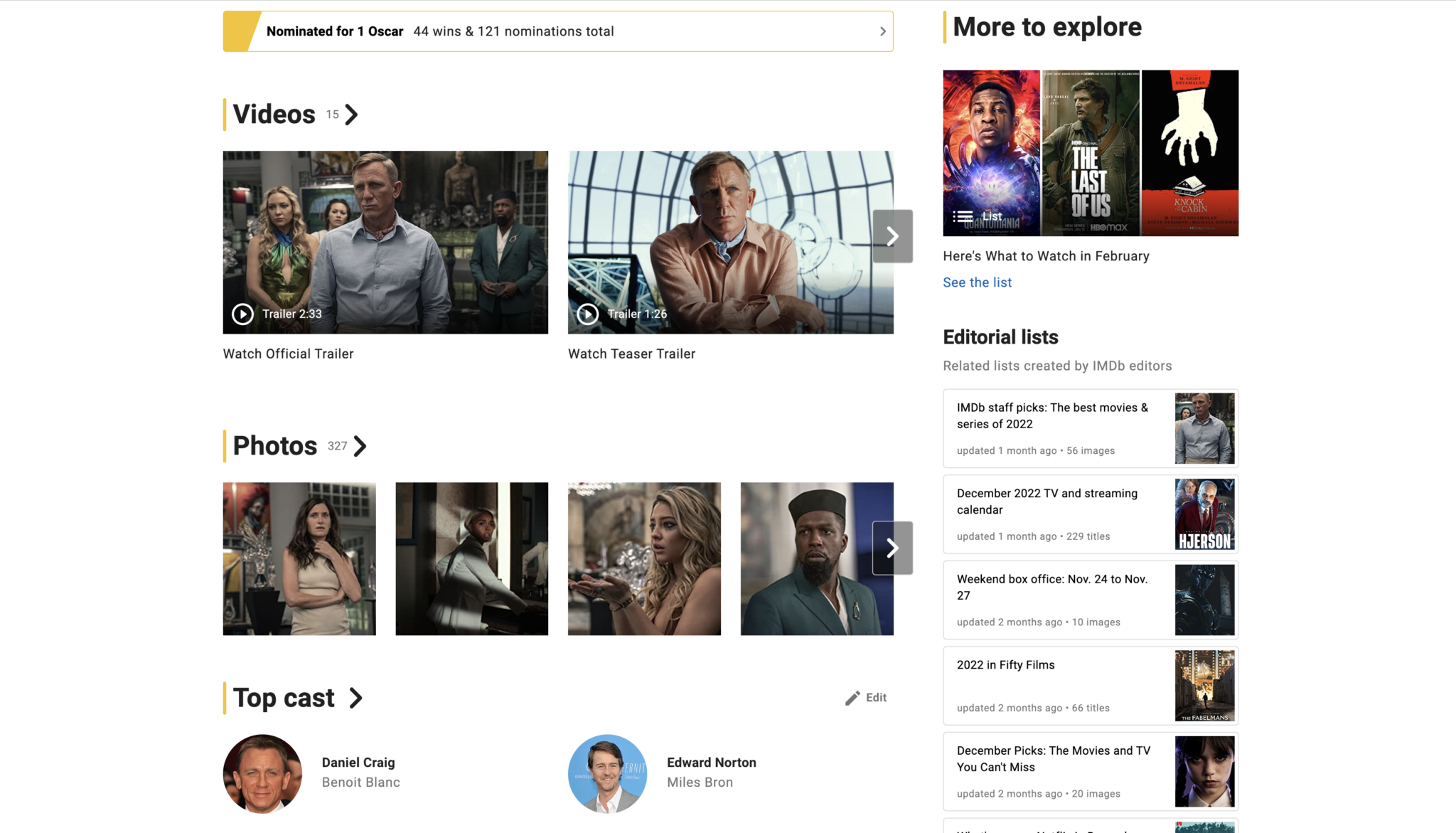The image size is (1456, 833).
Task: Click the next arrow on the Videos carousel
Action: point(893,235)
